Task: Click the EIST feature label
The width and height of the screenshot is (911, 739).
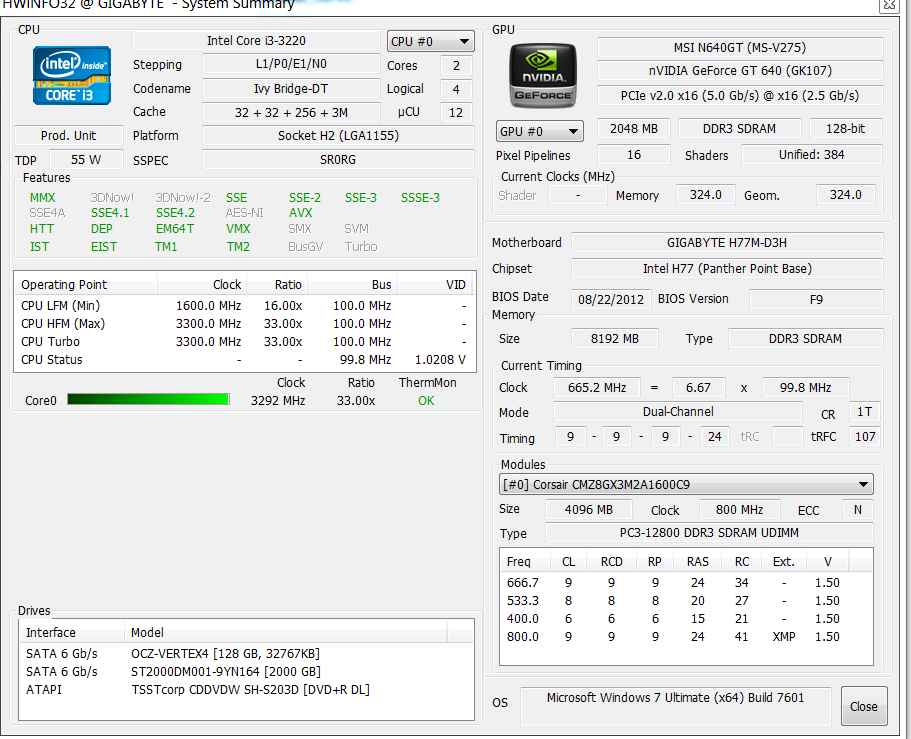Action: click(x=104, y=246)
